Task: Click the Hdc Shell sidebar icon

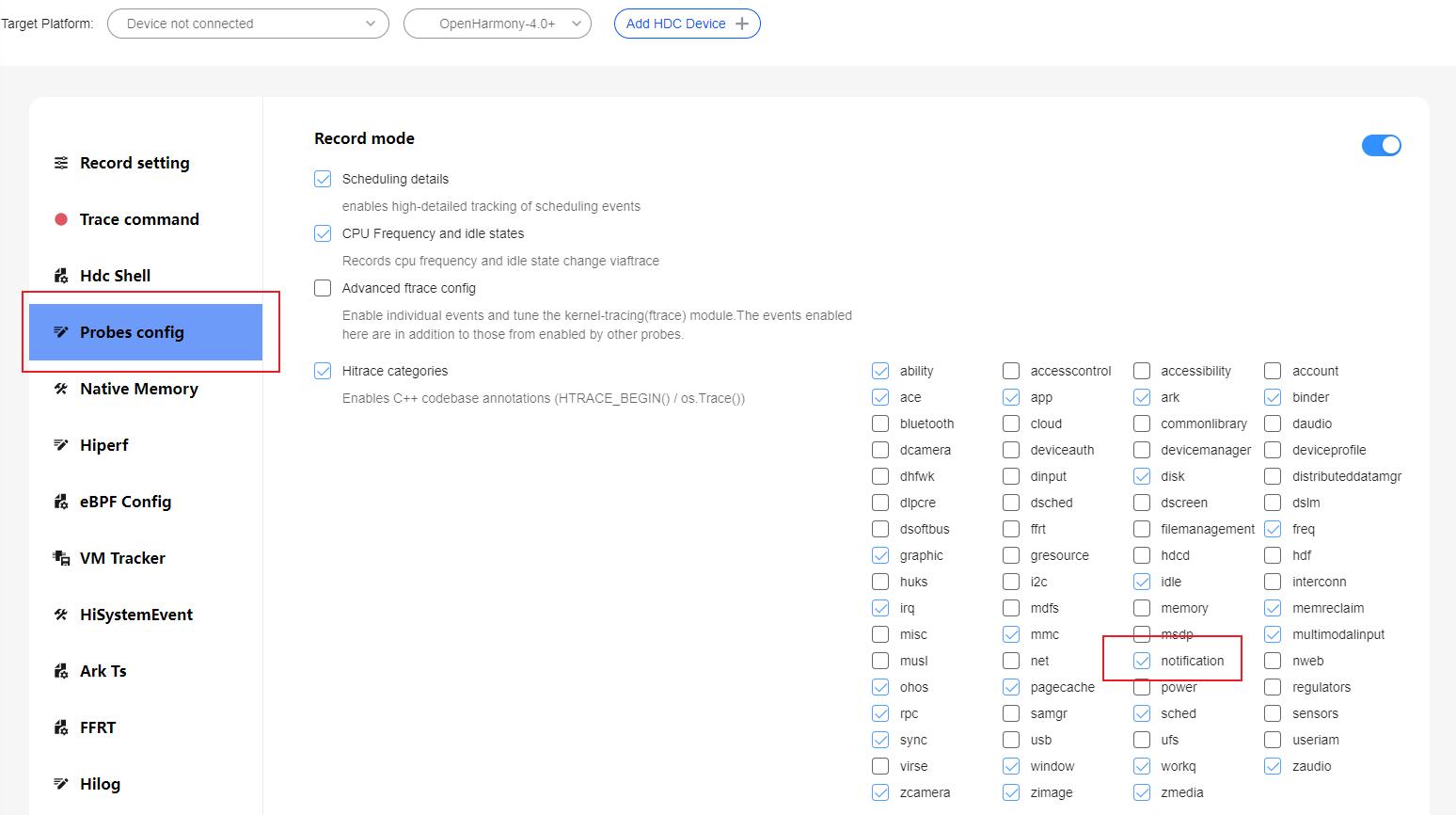Action: (61, 276)
